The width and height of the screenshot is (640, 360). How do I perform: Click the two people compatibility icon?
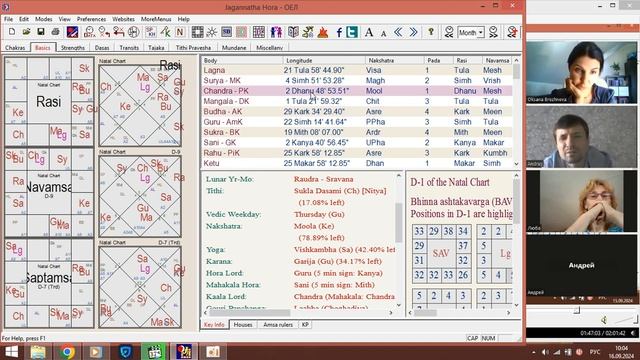(276, 32)
